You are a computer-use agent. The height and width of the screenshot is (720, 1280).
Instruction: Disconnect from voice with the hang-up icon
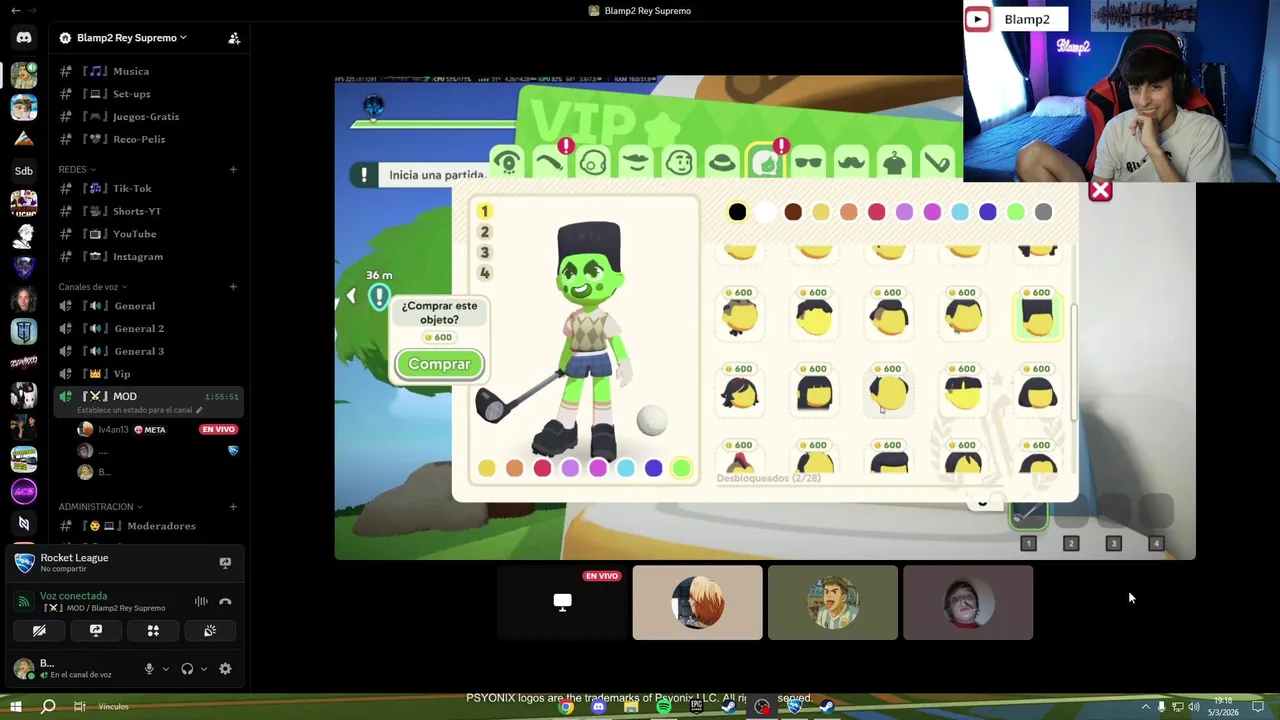click(225, 601)
